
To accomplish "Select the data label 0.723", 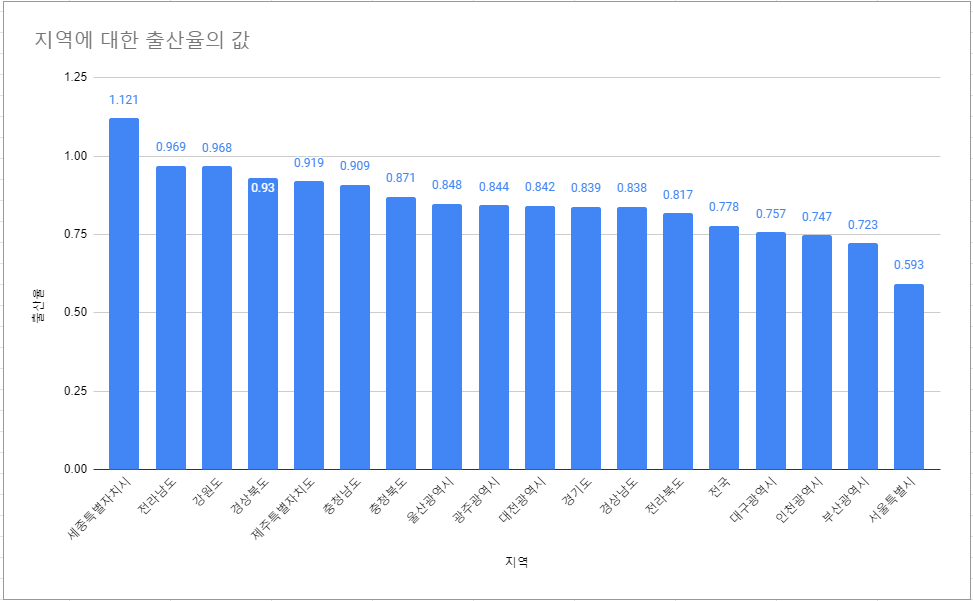I will tap(863, 225).
